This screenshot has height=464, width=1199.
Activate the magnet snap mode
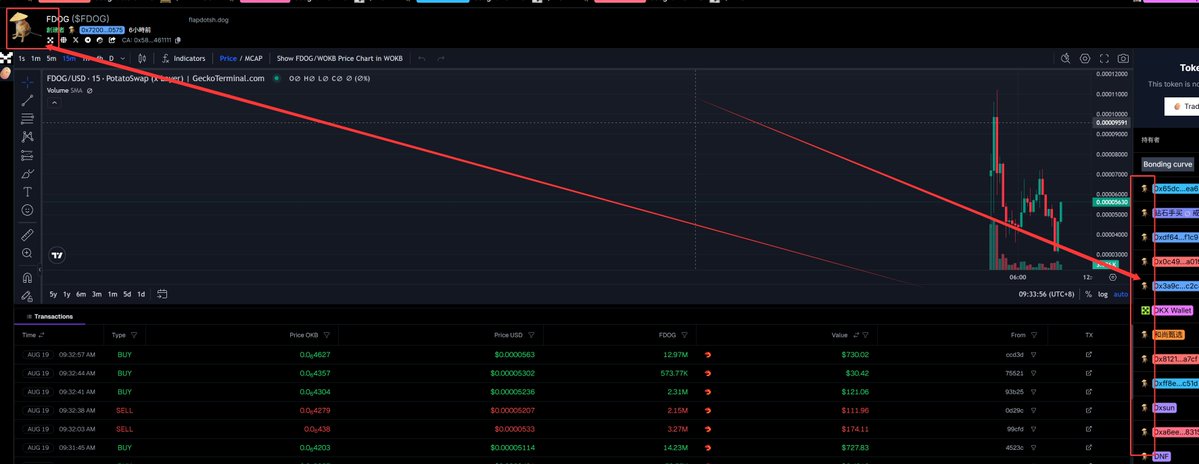(x=28, y=277)
